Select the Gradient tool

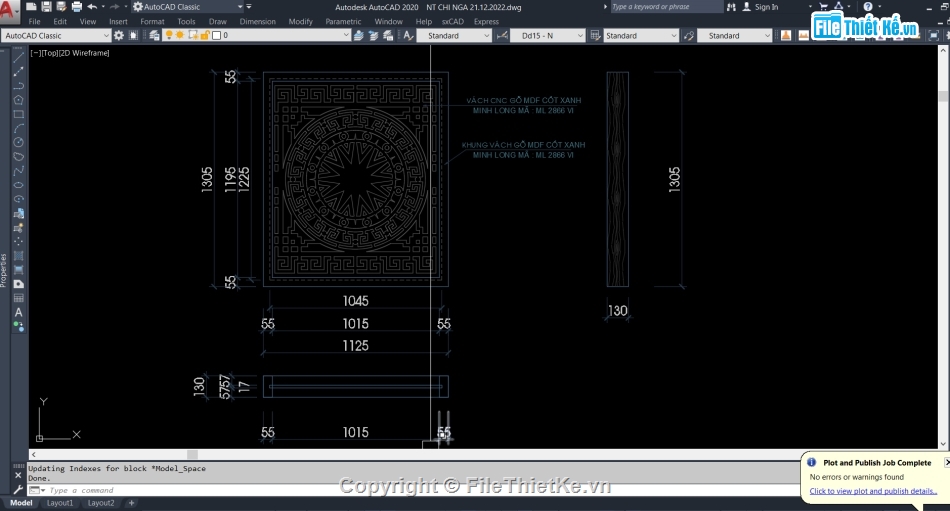[19, 270]
